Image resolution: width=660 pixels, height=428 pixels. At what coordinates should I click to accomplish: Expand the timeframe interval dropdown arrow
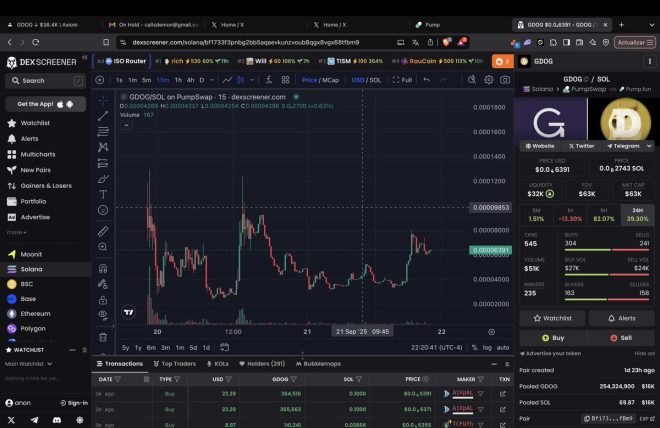pyautogui.click(x=211, y=80)
